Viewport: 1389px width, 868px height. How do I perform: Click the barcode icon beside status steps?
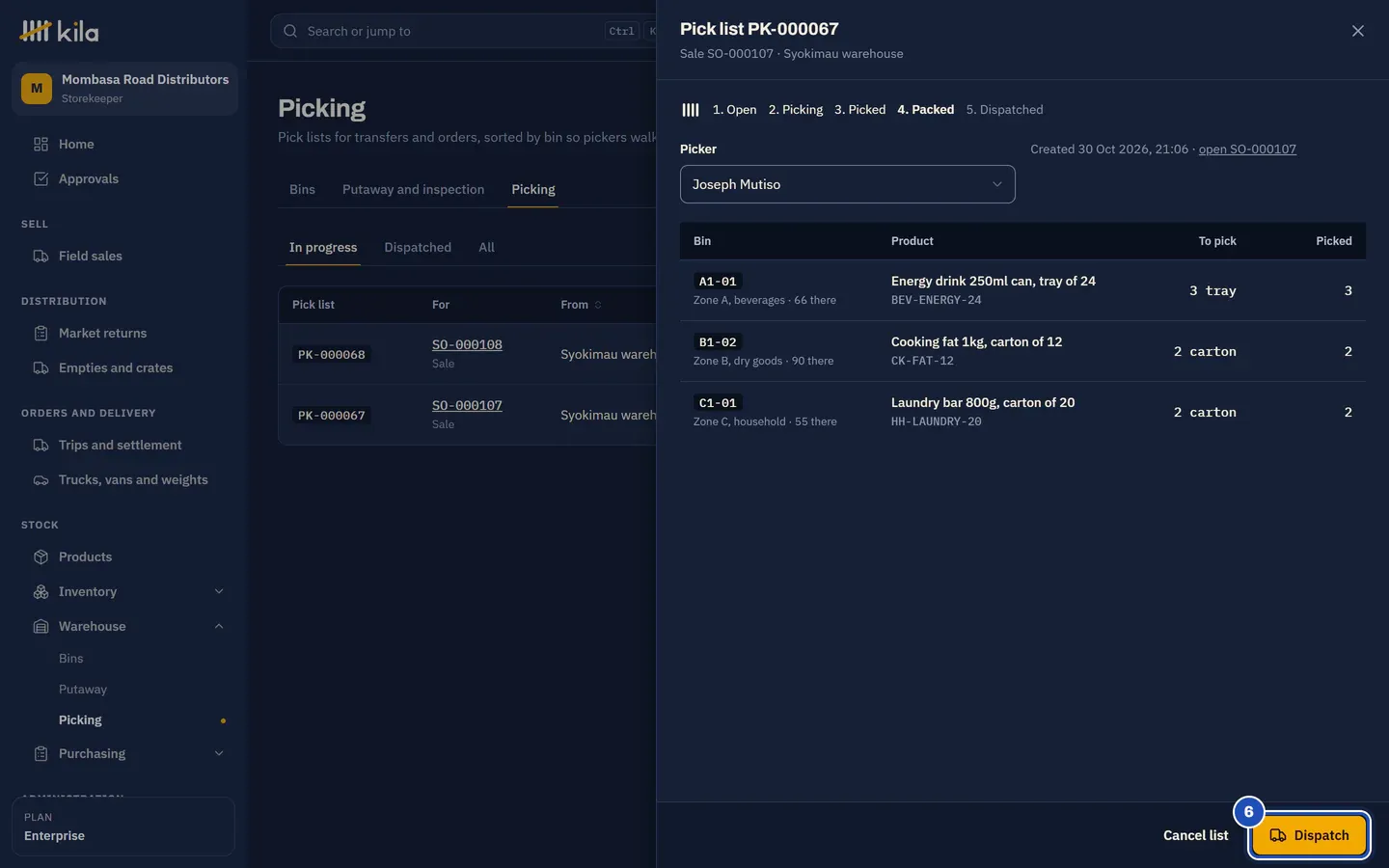tap(691, 110)
